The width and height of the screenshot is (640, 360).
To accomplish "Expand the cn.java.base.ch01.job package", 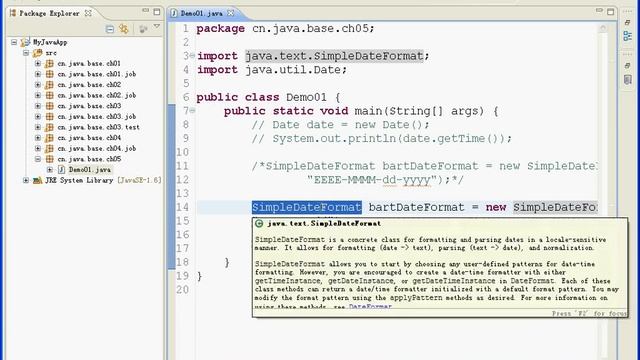I will [x=38, y=74].
